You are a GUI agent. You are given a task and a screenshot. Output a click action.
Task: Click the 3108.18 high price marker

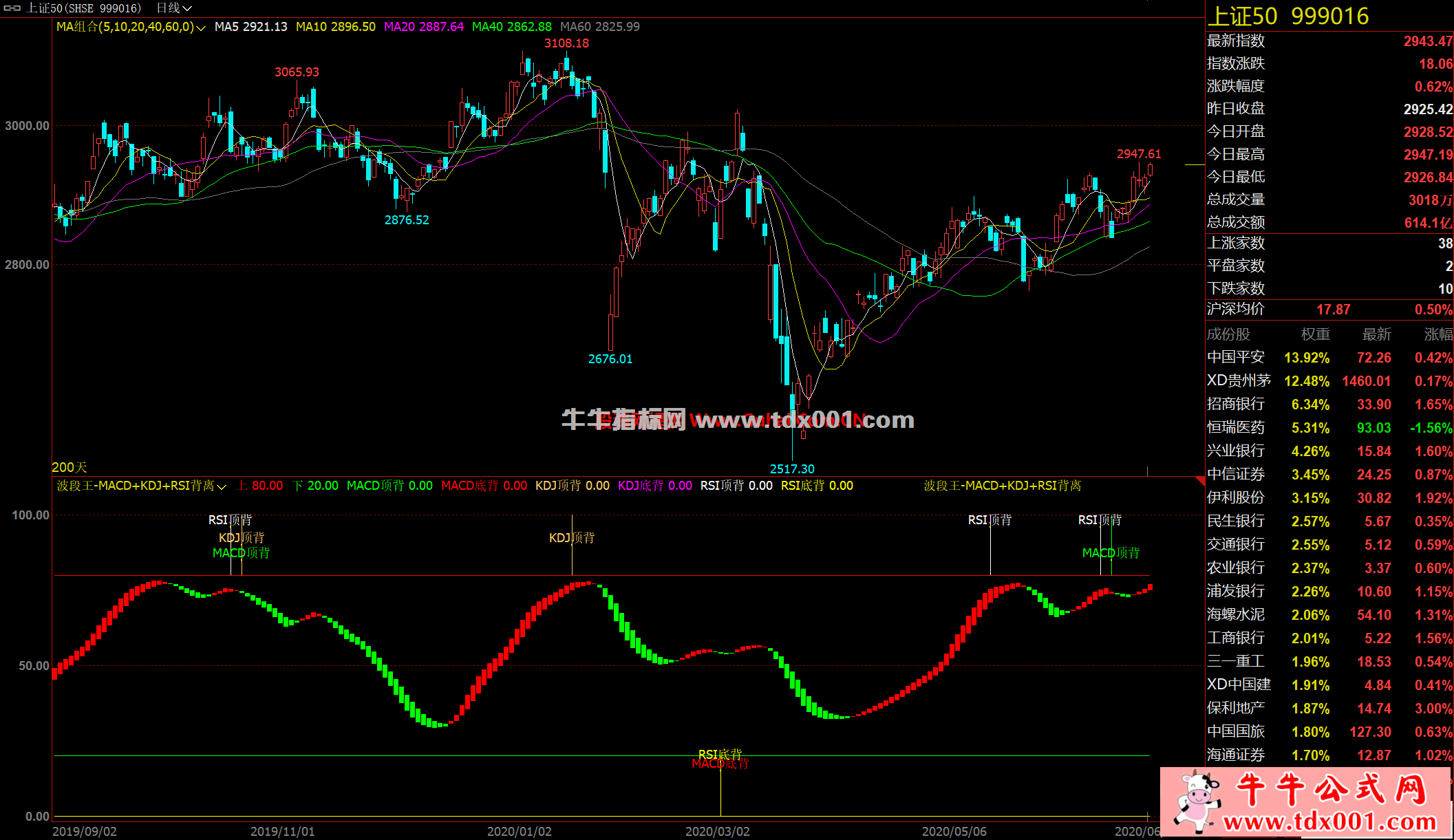[x=566, y=43]
